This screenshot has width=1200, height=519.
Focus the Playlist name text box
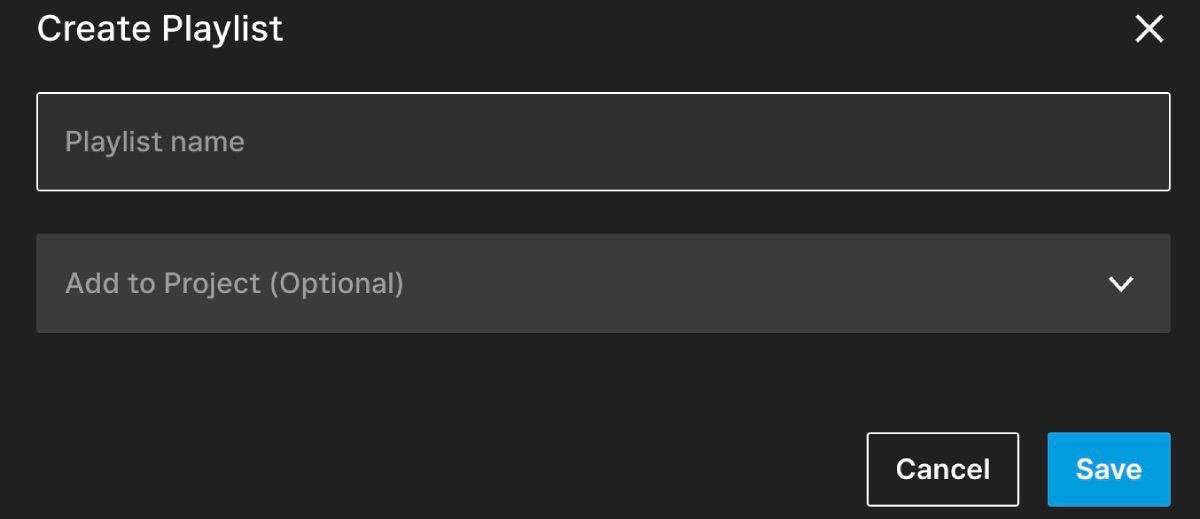point(603,142)
